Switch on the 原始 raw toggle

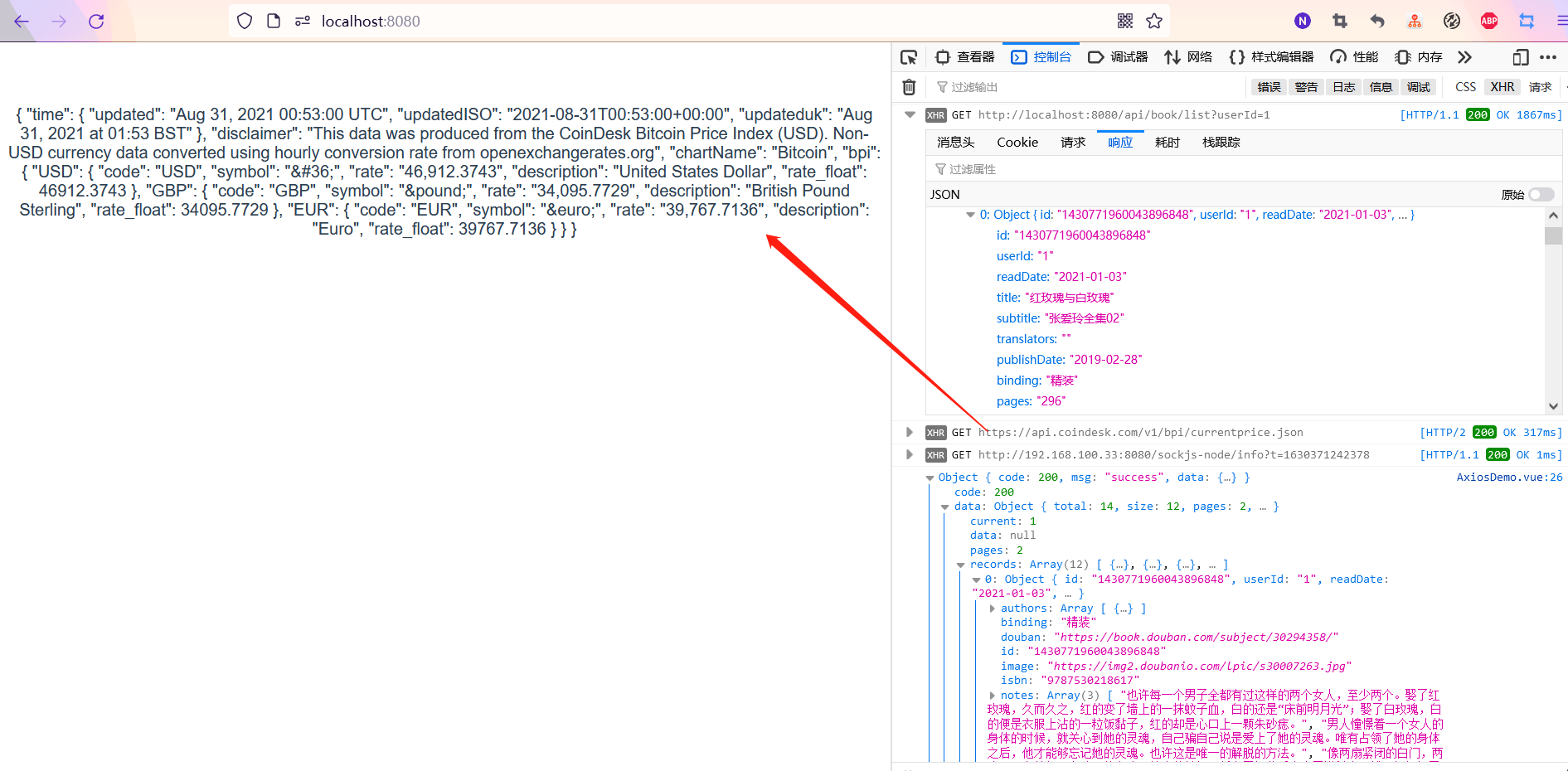click(1541, 194)
